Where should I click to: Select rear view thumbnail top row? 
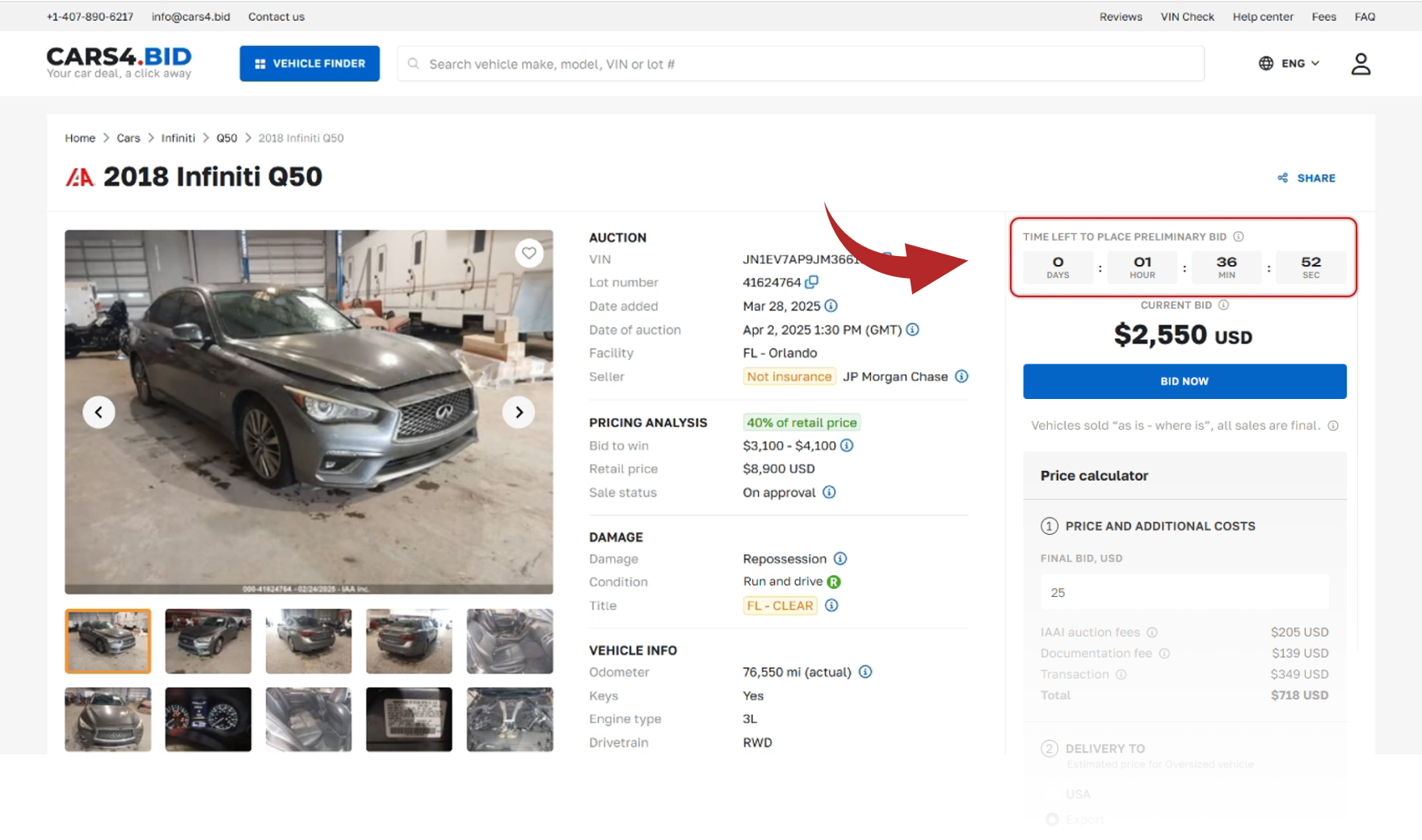tap(409, 641)
